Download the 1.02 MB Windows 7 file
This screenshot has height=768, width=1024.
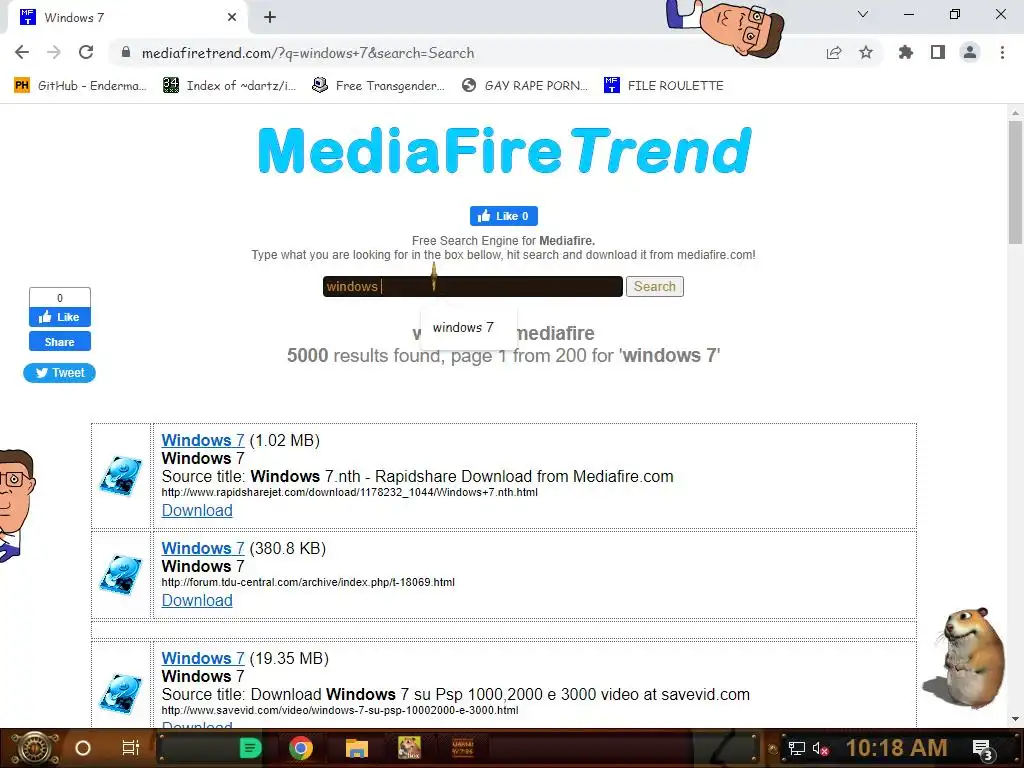pos(197,510)
